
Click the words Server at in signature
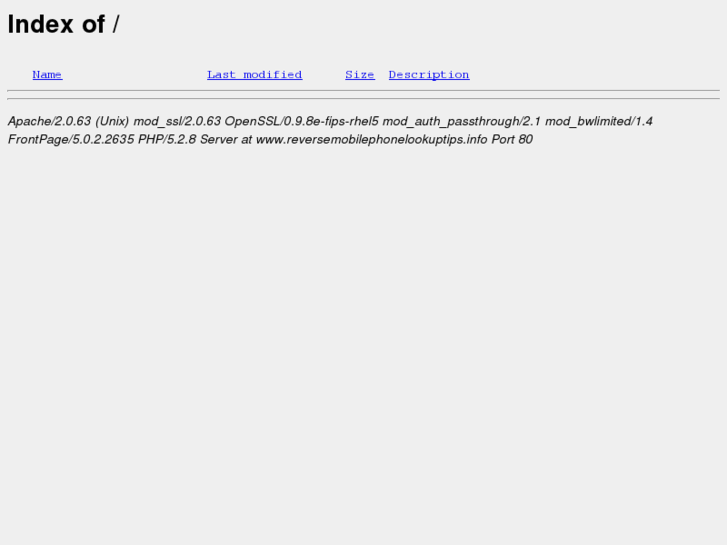pyautogui.click(x=226, y=140)
